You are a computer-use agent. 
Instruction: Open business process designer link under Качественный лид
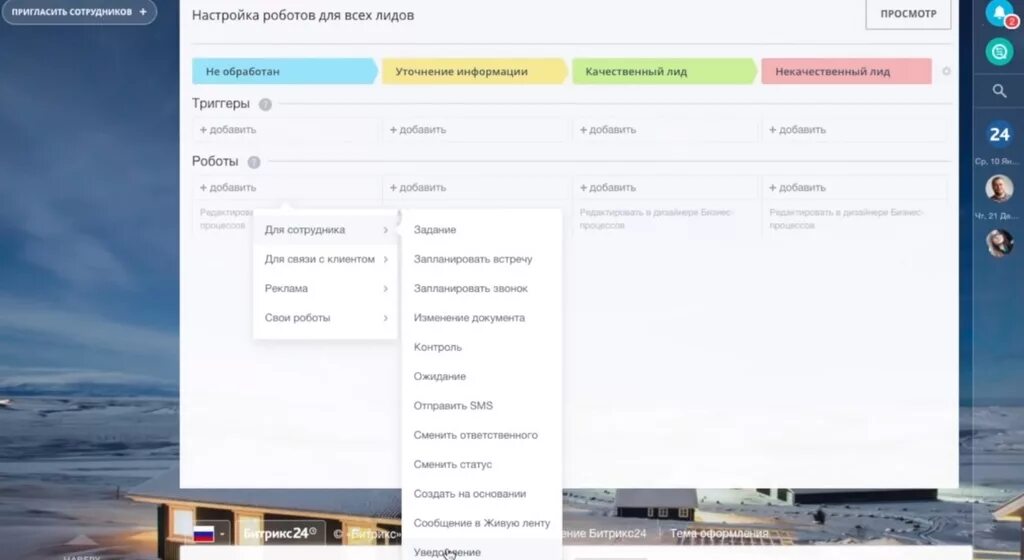coord(656,219)
